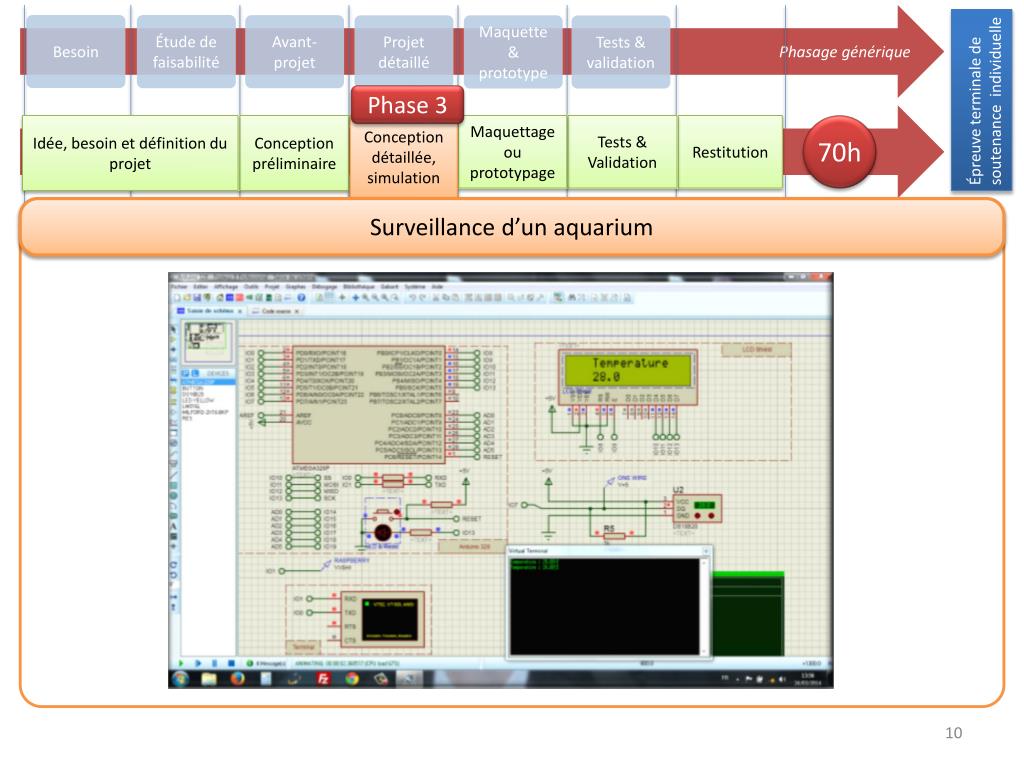Open FileZilla from the taskbar
Screen dimensions: 1024x768
click(x=323, y=679)
